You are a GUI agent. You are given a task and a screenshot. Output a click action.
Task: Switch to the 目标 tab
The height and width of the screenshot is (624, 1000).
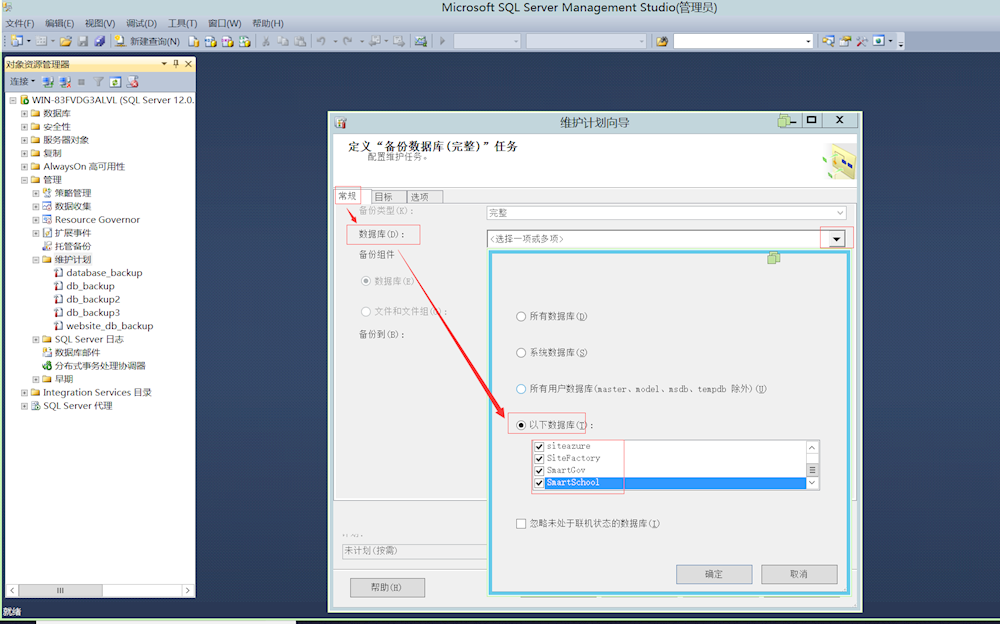[x=384, y=197]
